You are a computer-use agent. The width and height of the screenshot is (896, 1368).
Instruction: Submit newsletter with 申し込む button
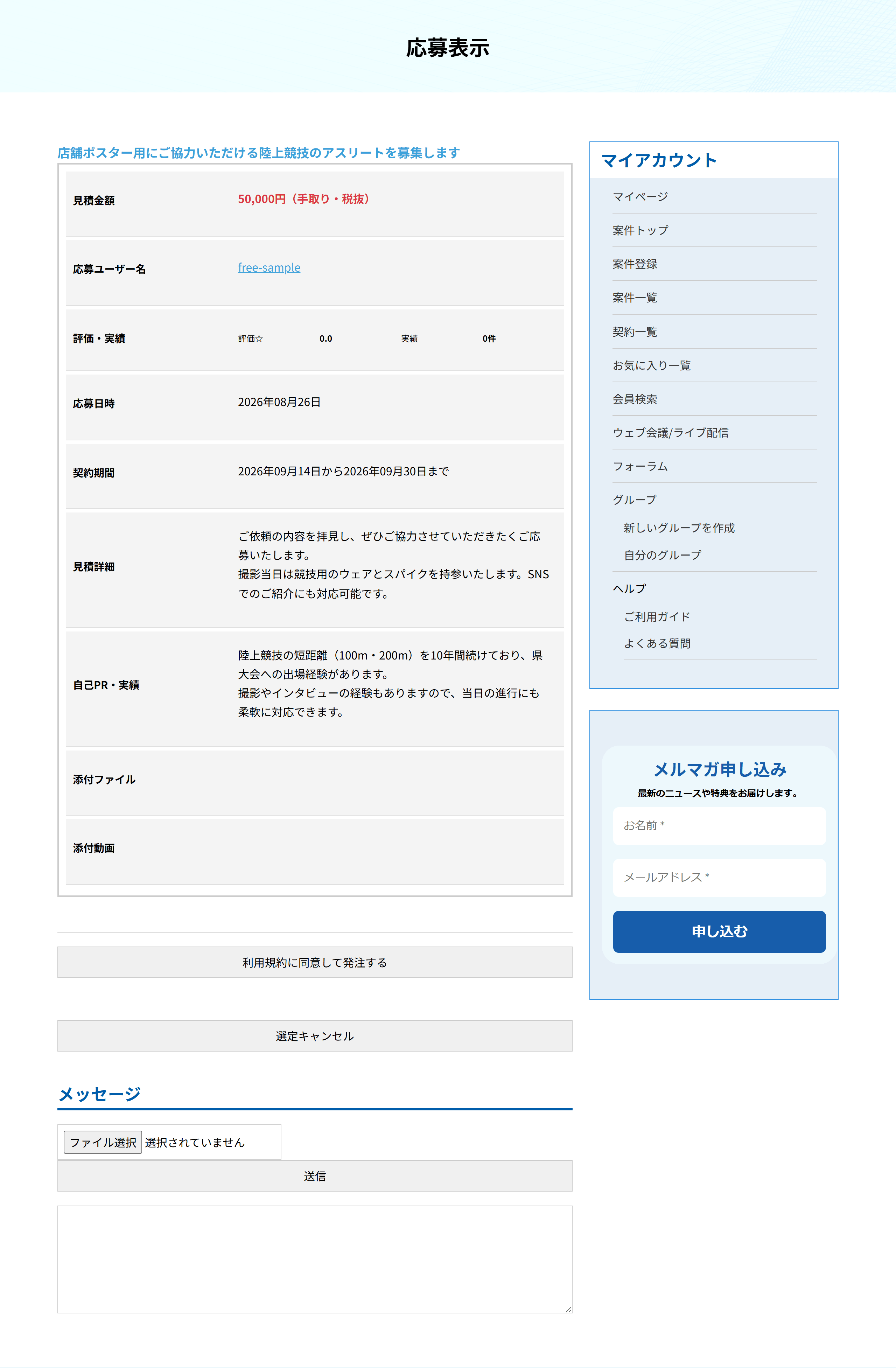click(x=719, y=931)
